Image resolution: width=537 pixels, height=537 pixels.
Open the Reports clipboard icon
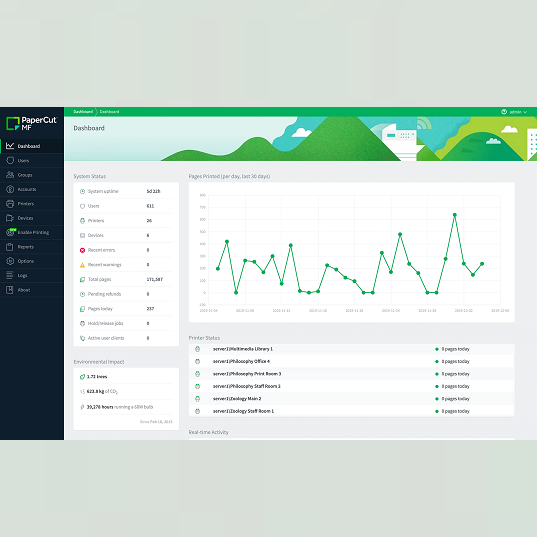pyautogui.click(x=10, y=247)
